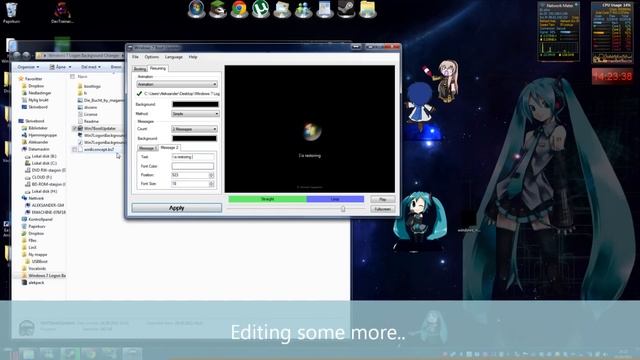Select the Message 2 tab
The width and height of the screenshot is (640, 360).
169,147
